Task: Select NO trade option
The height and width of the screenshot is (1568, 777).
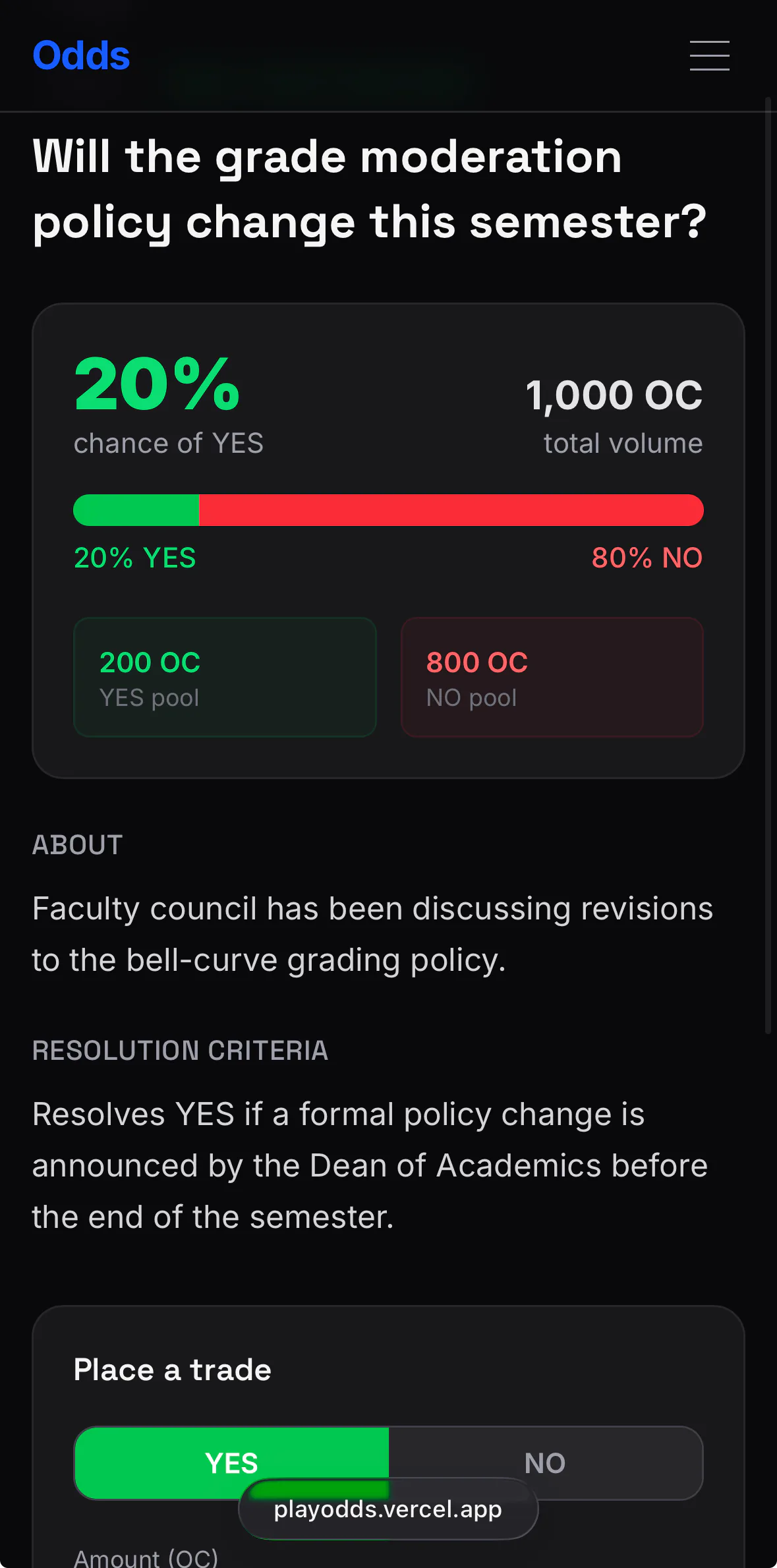Action: pyautogui.click(x=545, y=1463)
